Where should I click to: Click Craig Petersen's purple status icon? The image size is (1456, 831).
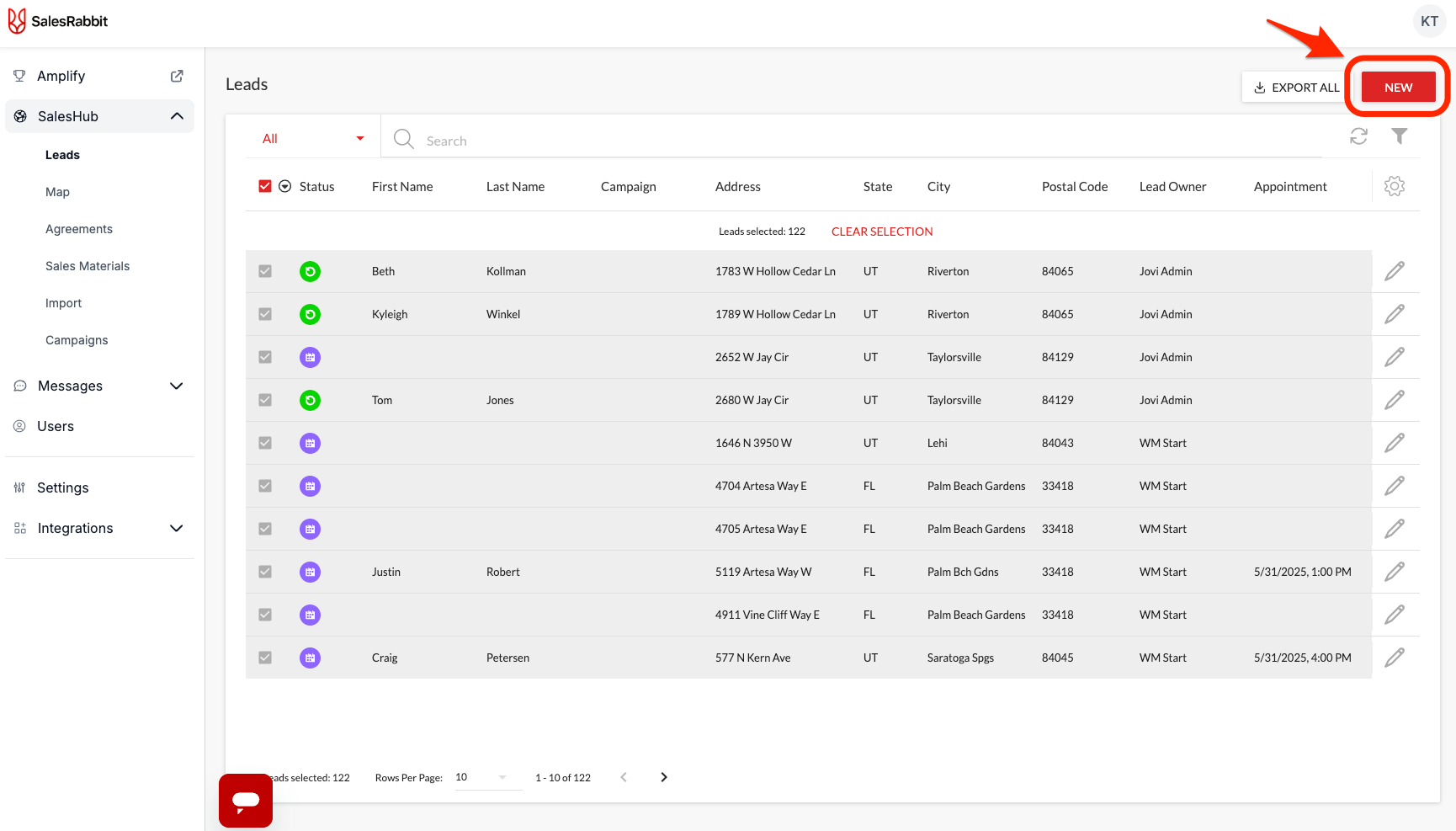coord(310,658)
